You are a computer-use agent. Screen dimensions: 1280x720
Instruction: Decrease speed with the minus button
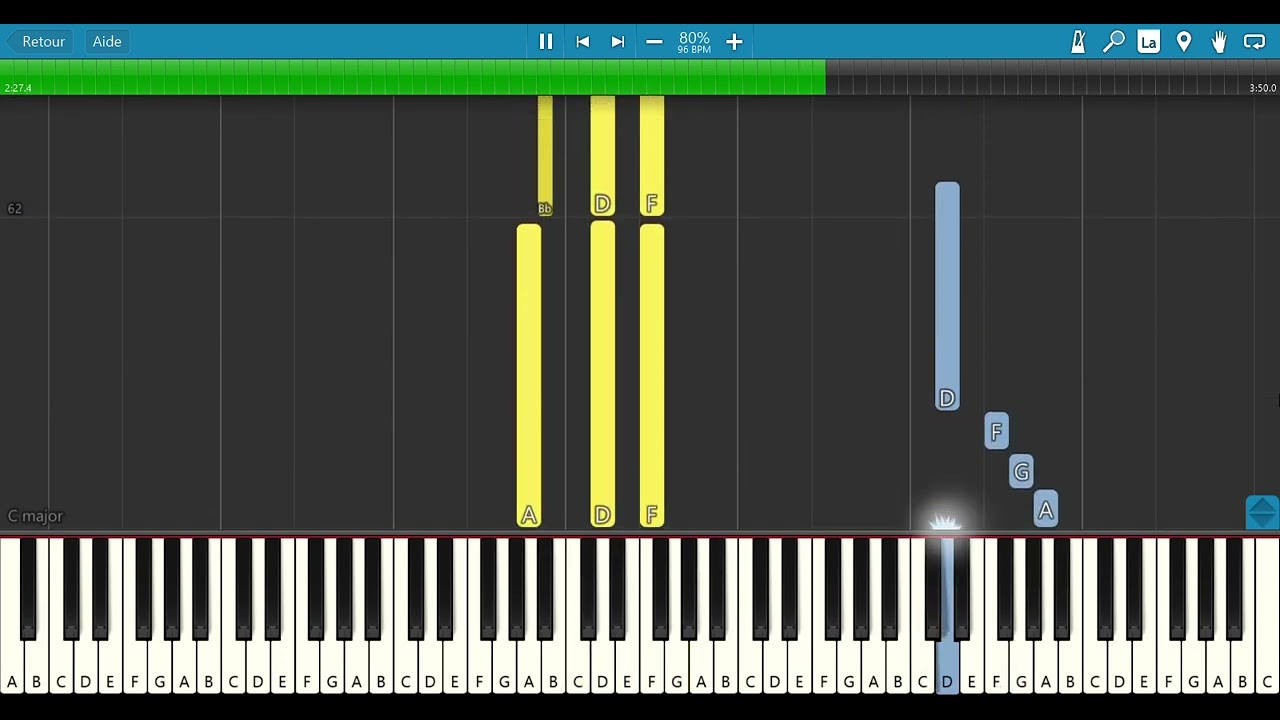point(654,42)
